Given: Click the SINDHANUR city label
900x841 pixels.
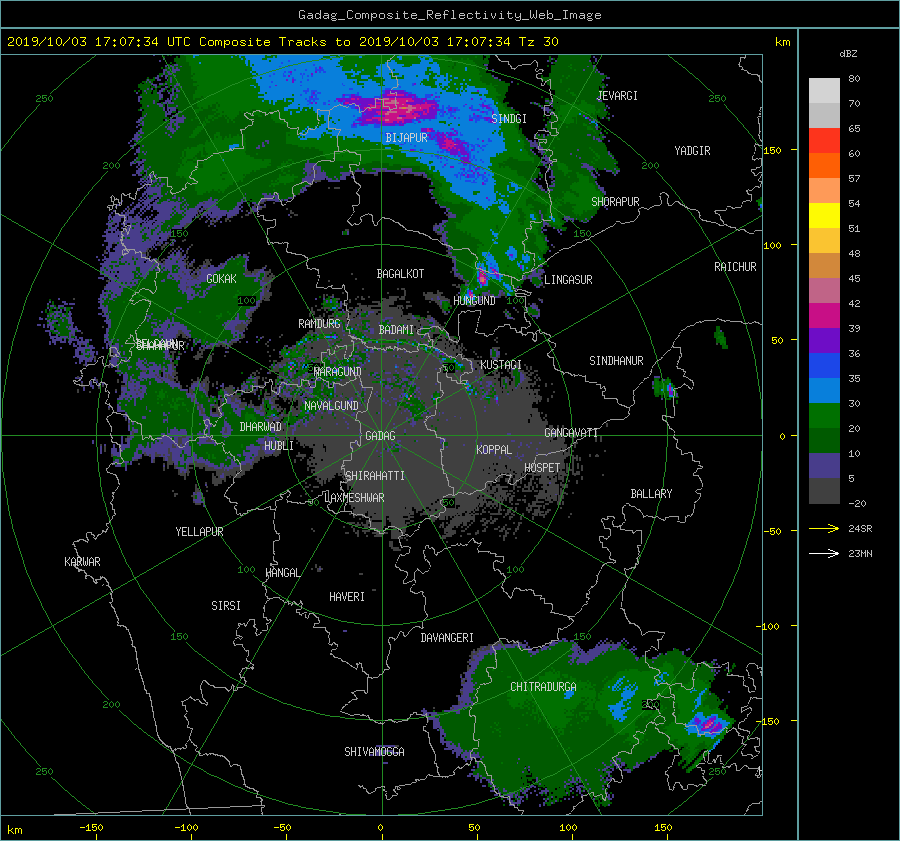Looking at the screenshot, I should pyautogui.click(x=616, y=361).
